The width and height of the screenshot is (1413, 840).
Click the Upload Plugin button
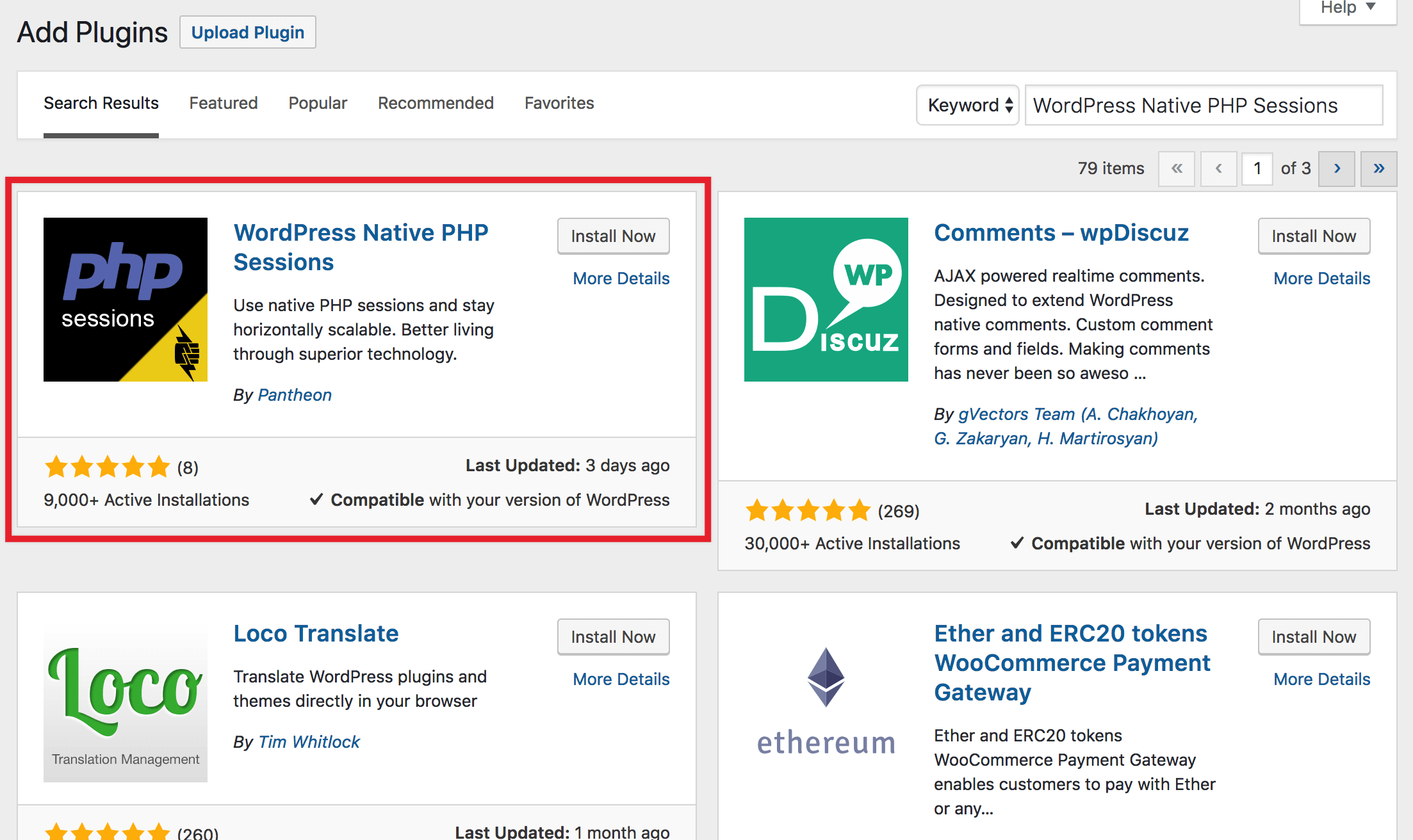(x=247, y=31)
